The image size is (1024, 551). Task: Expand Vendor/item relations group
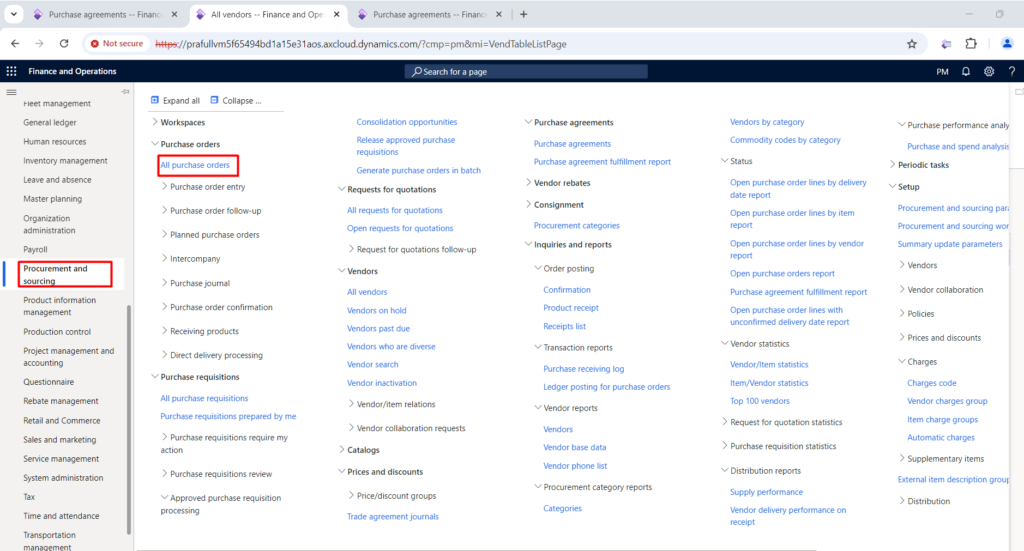tap(351, 403)
